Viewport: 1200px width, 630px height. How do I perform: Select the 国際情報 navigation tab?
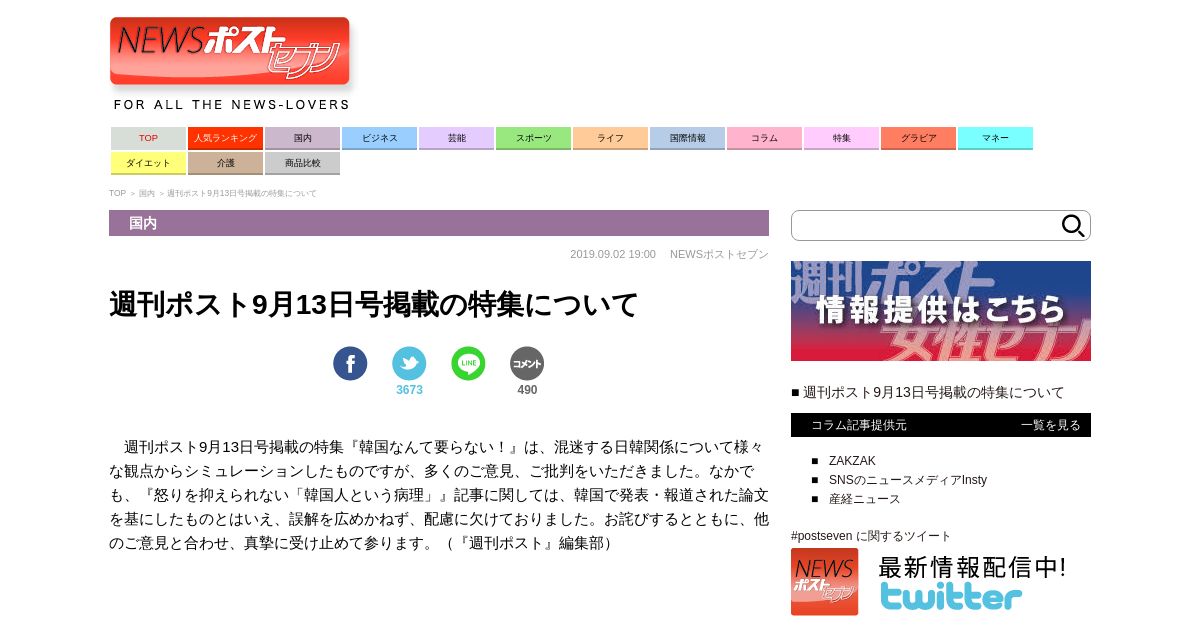pos(687,138)
